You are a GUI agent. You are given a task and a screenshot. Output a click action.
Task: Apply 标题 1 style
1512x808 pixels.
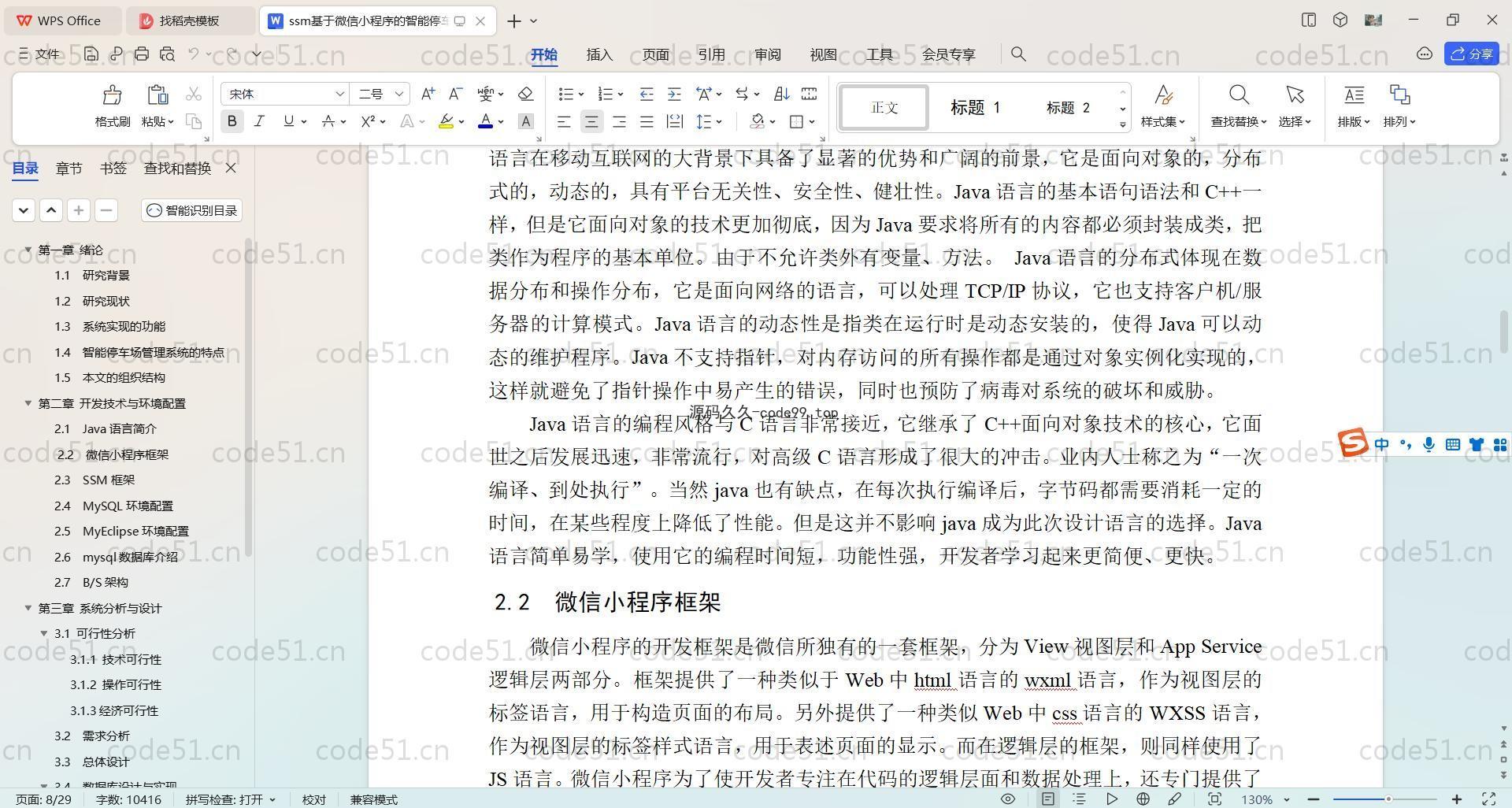coord(975,107)
